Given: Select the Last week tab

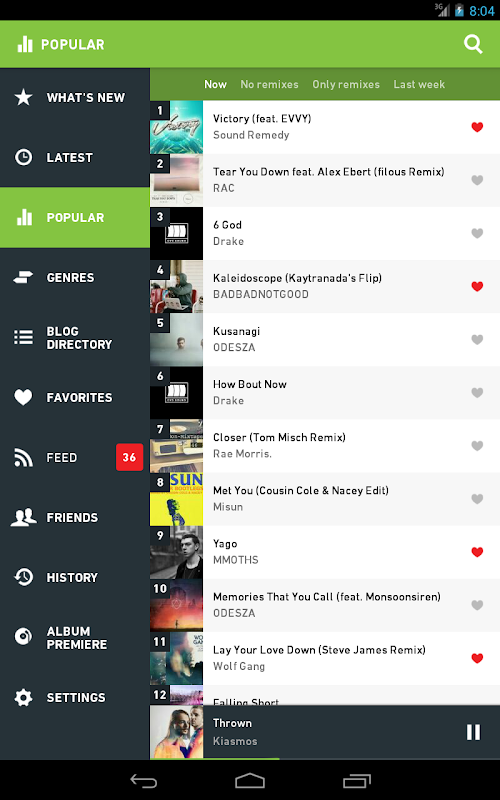Looking at the screenshot, I should tap(419, 84).
